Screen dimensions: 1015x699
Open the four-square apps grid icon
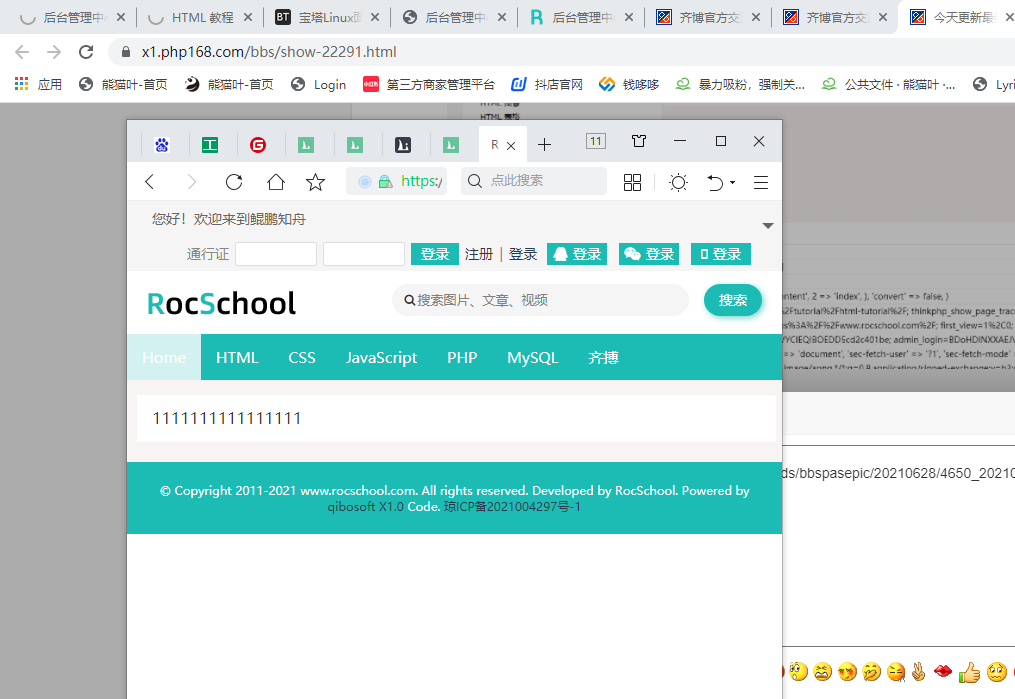(632, 182)
